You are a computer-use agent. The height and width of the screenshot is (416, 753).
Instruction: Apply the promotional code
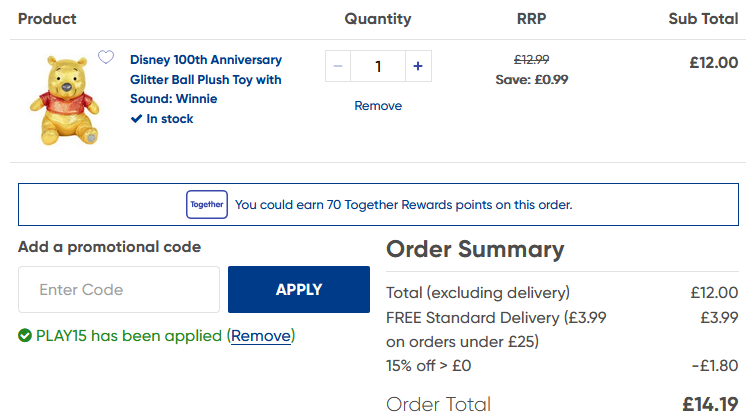coord(299,290)
